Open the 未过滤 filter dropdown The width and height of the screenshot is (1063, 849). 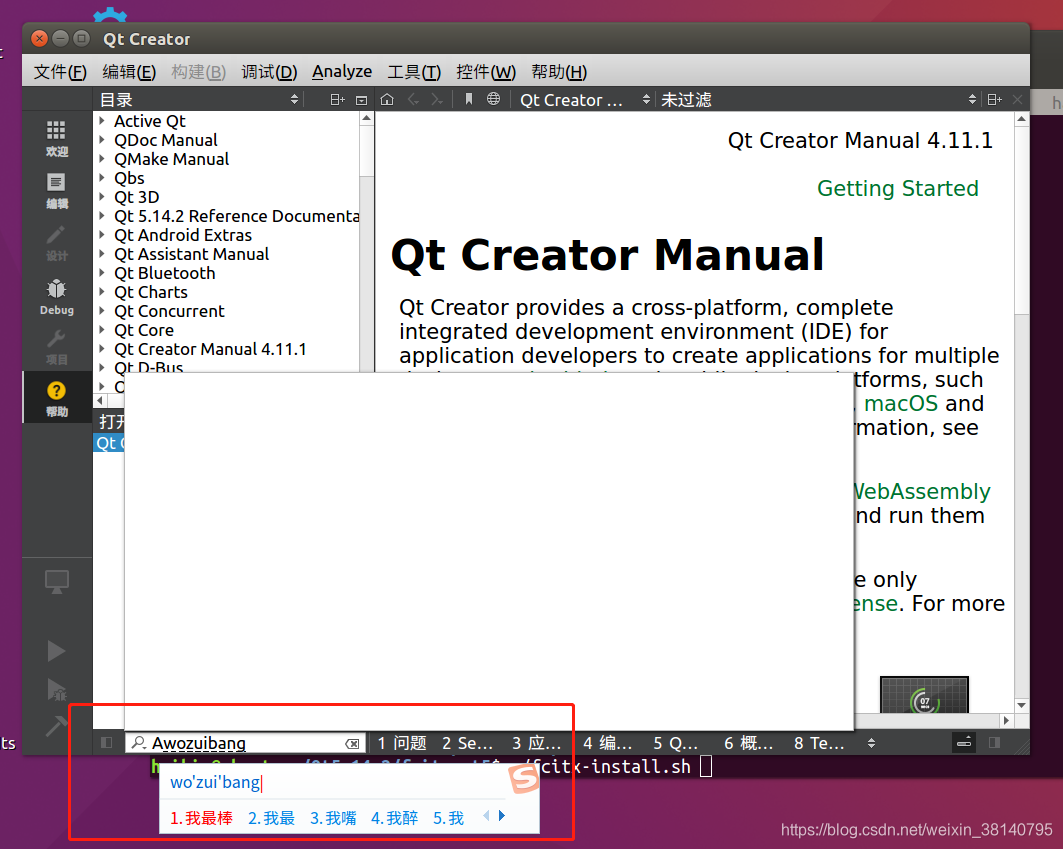pyautogui.click(x=818, y=100)
